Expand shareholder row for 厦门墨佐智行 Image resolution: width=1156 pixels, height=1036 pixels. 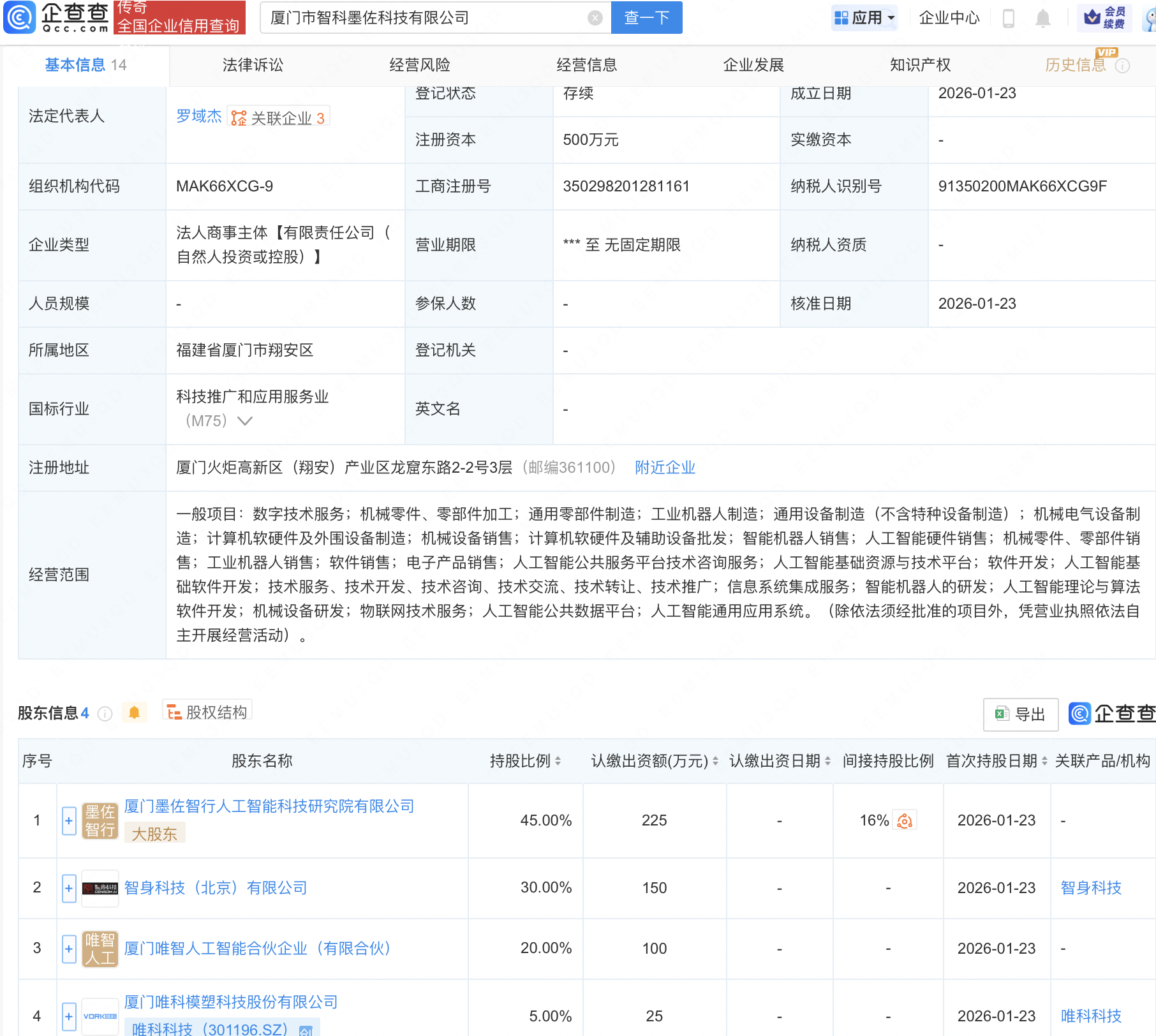[68, 820]
